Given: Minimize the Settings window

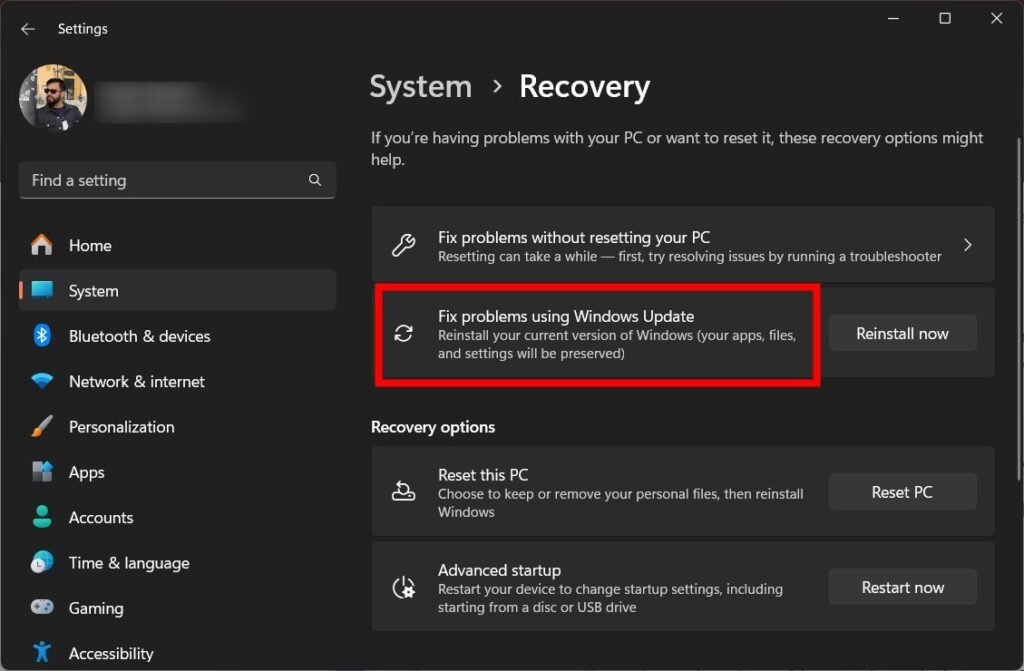Looking at the screenshot, I should pos(893,18).
